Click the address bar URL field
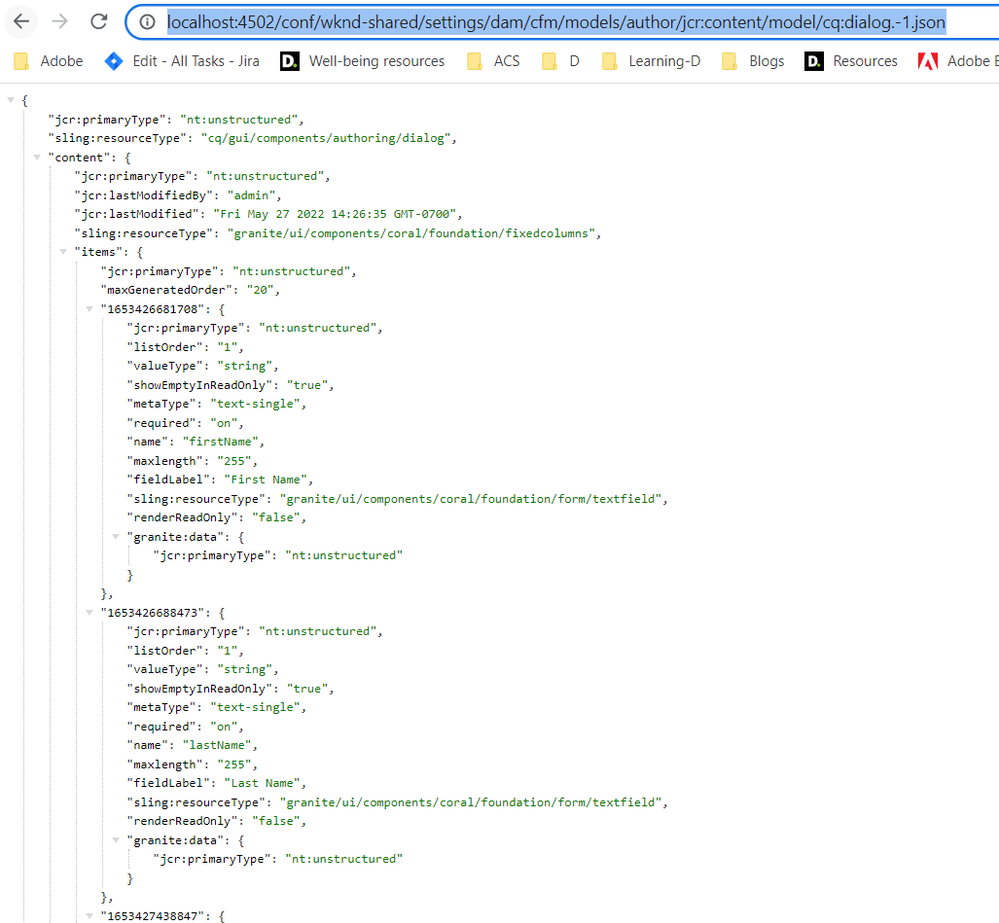Viewport: 999px width, 923px height. click(x=555, y=22)
